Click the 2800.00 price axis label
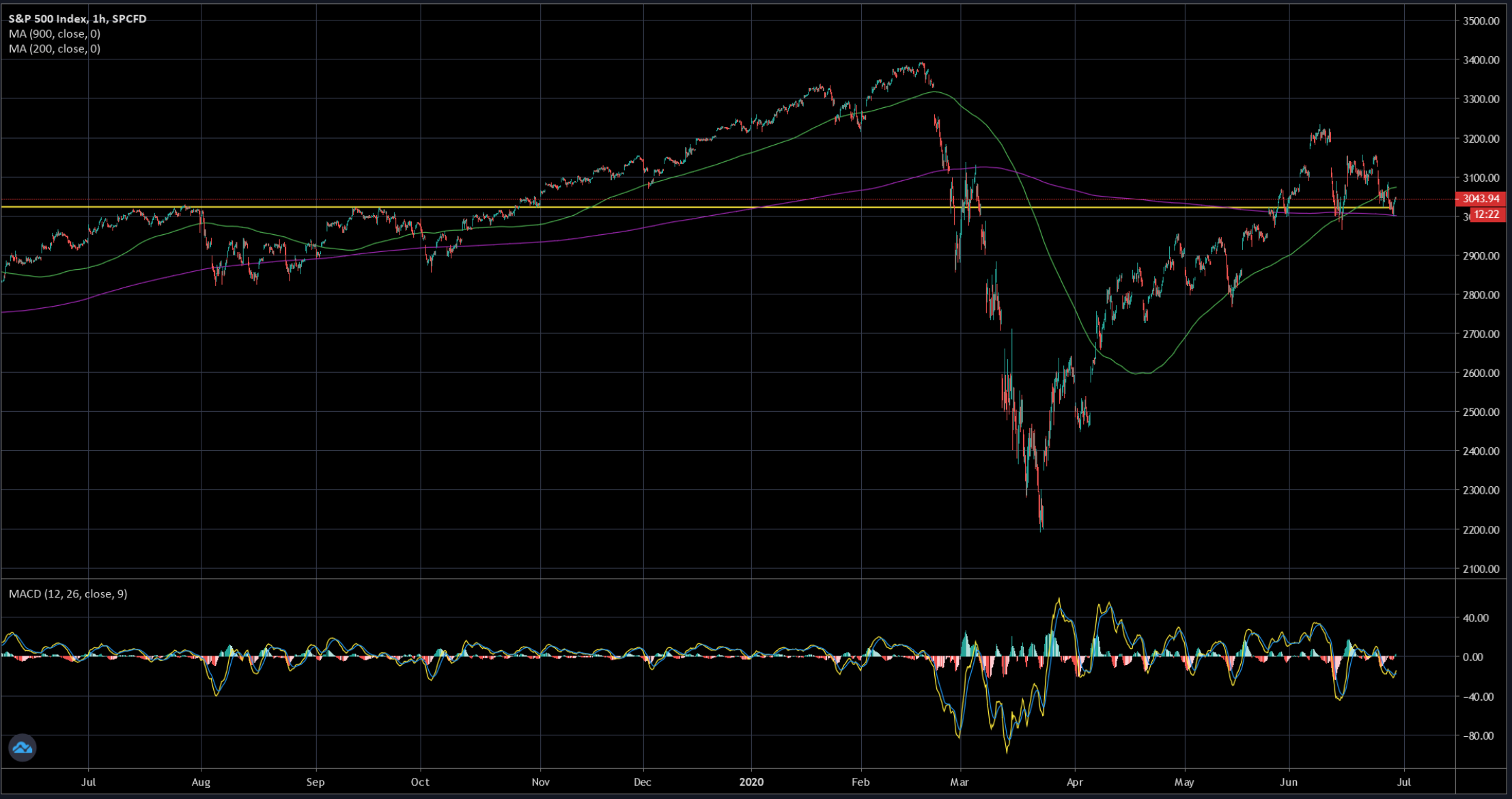 [1481, 295]
